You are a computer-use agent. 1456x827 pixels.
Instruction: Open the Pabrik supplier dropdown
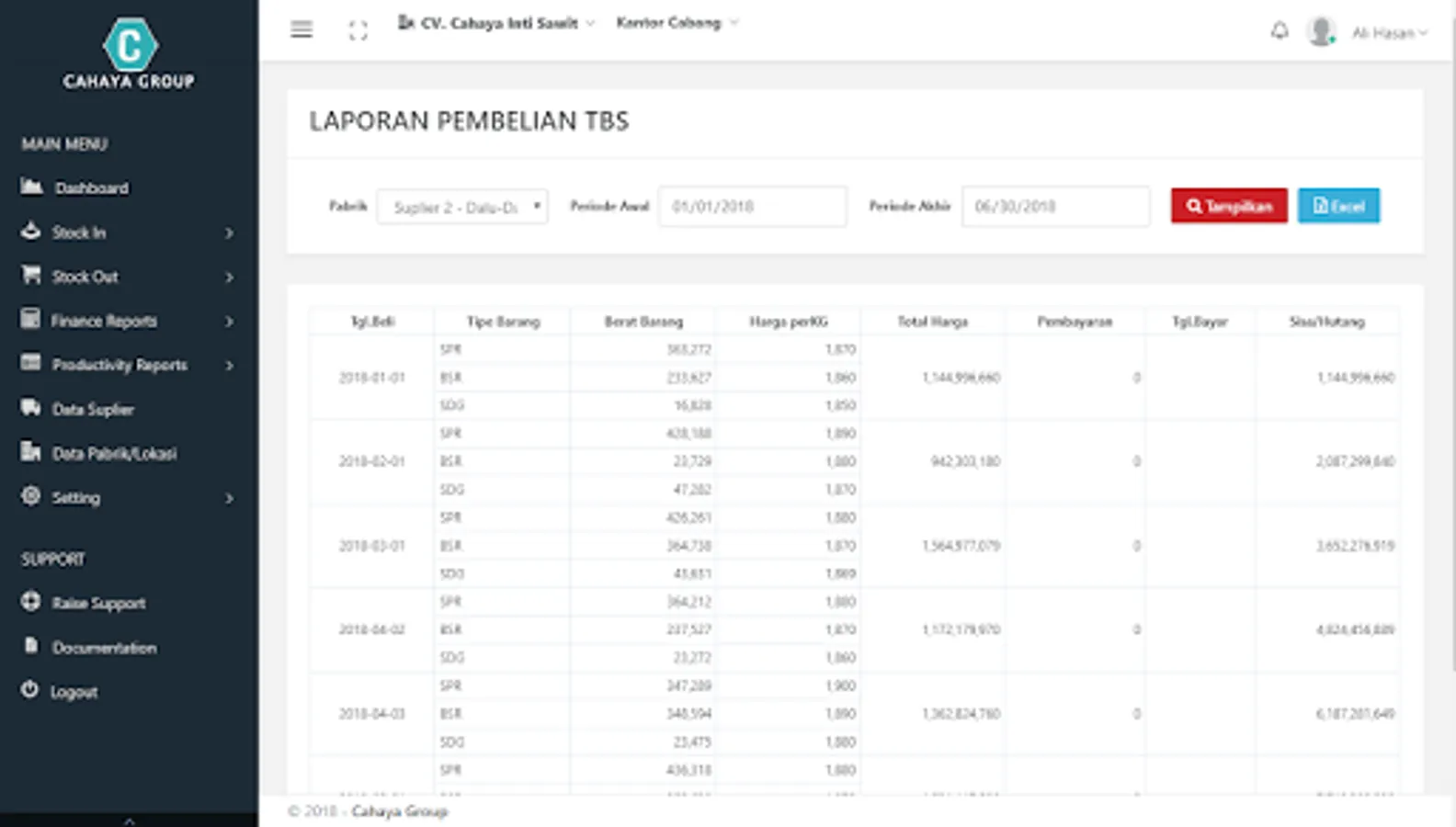click(x=462, y=207)
